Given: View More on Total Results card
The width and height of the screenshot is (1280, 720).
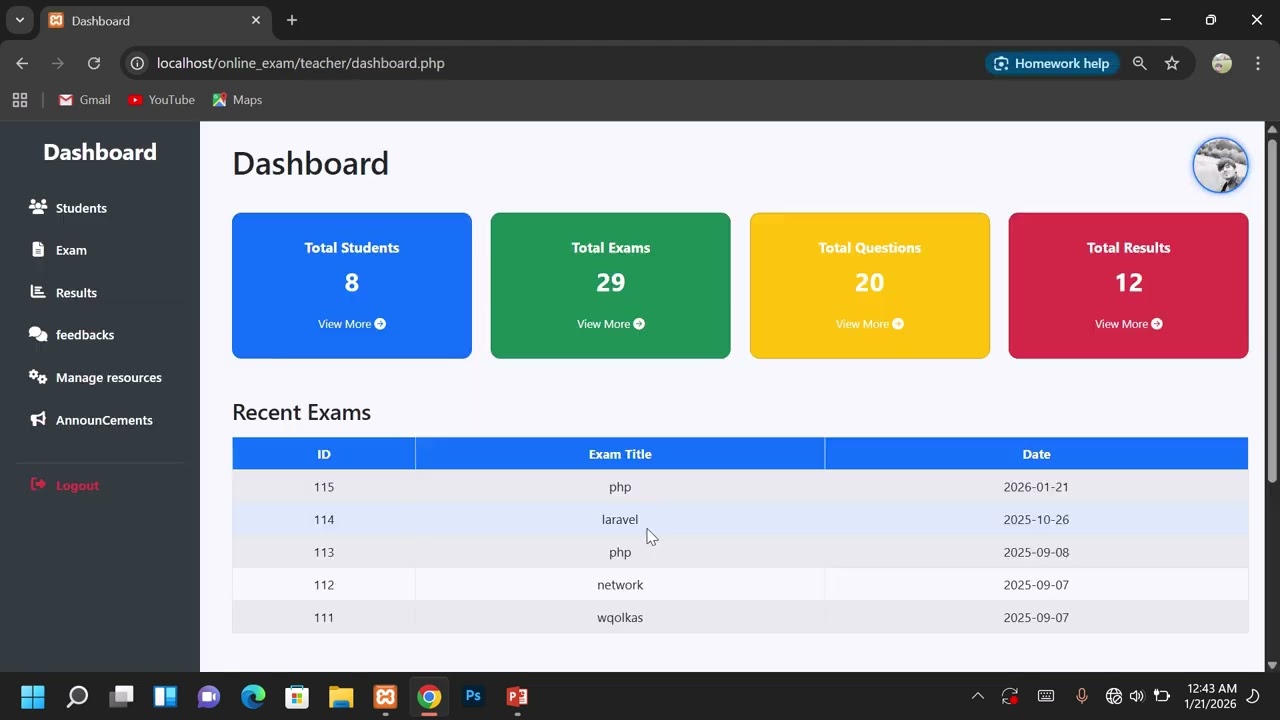Looking at the screenshot, I should pyautogui.click(x=1129, y=324).
